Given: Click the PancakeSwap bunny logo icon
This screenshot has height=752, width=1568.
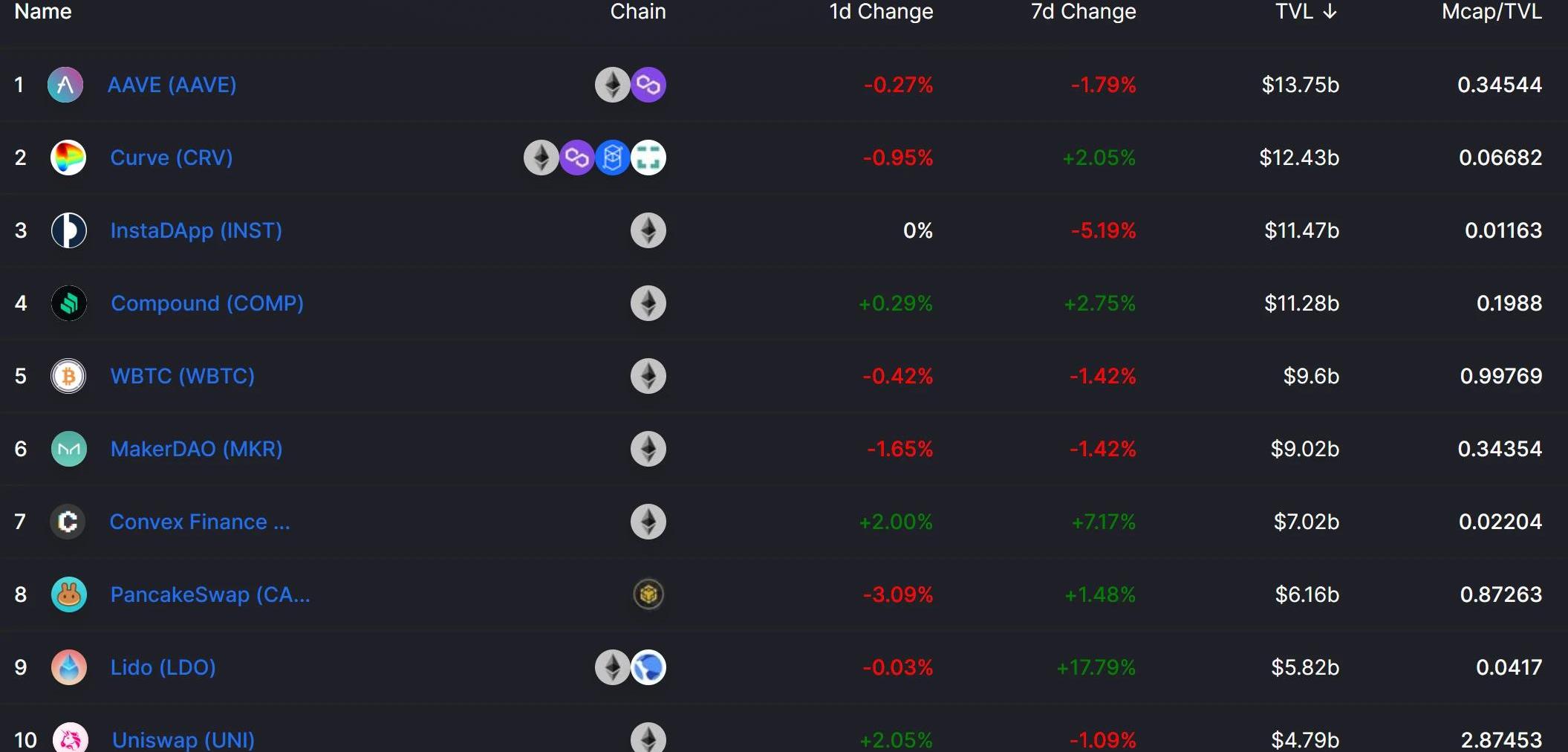Looking at the screenshot, I should [69, 594].
